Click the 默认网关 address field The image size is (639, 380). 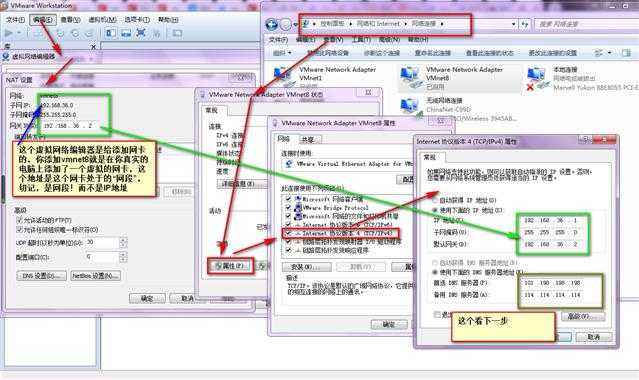(x=552, y=245)
